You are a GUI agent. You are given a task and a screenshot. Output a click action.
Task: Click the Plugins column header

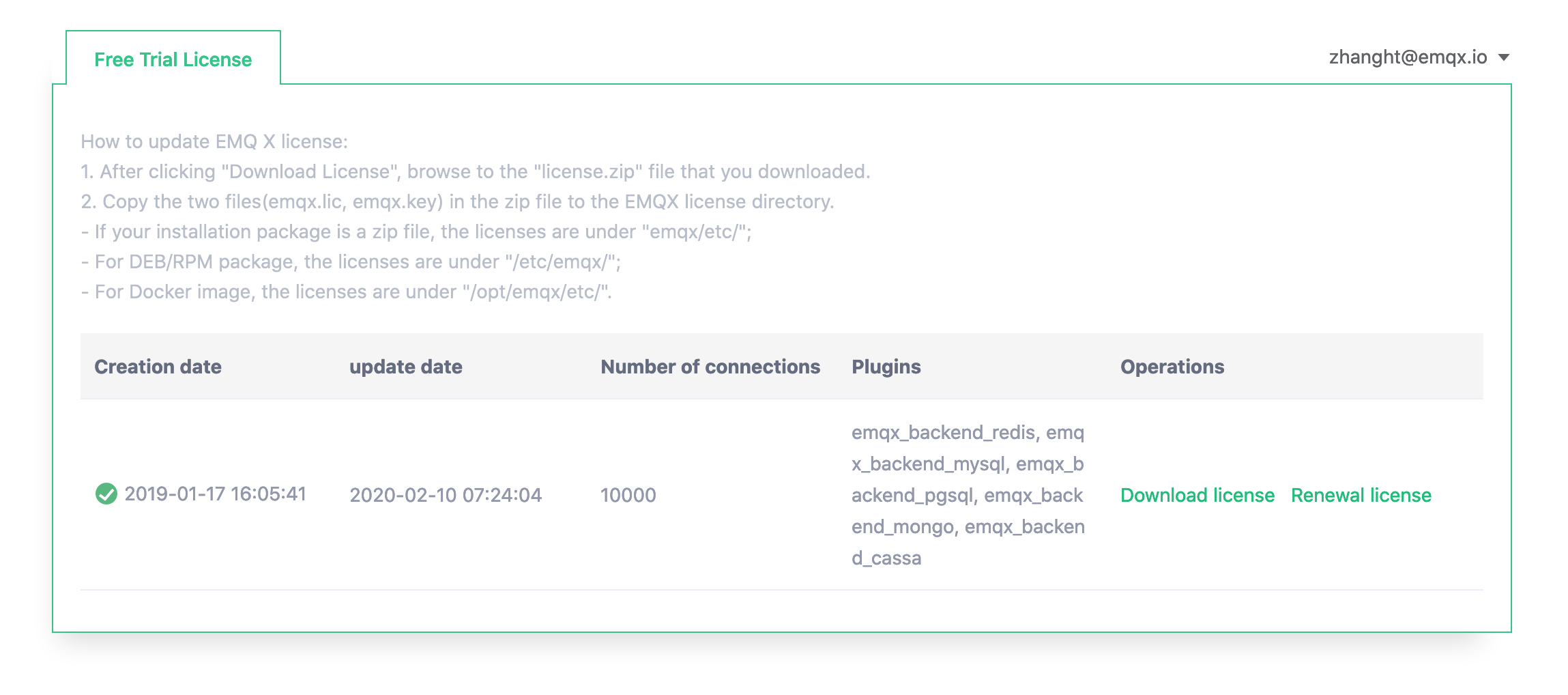pyautogui.click(x=886, y=367)
